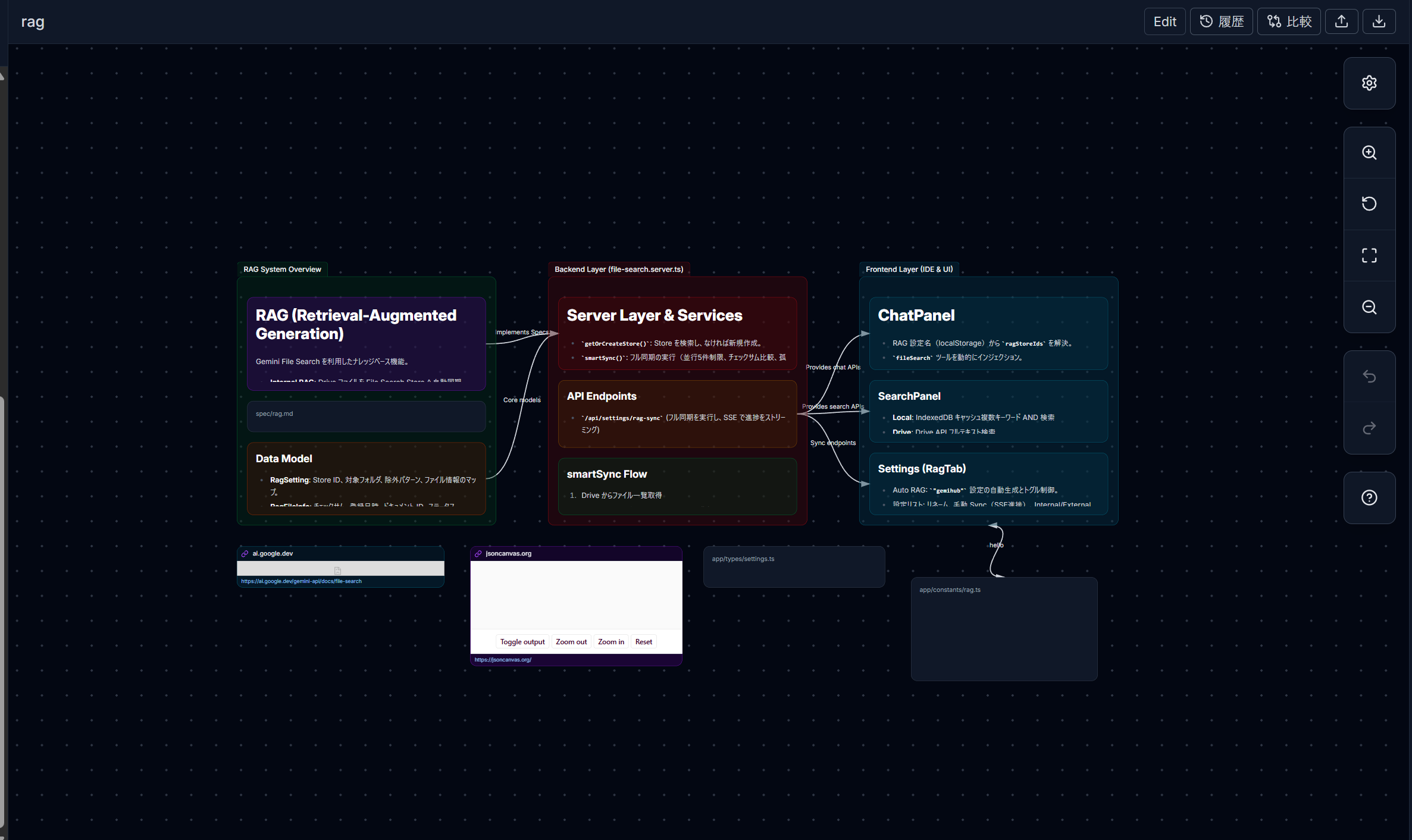
Task: Open 履歴 history view
Action: (x=1221, y=21)
